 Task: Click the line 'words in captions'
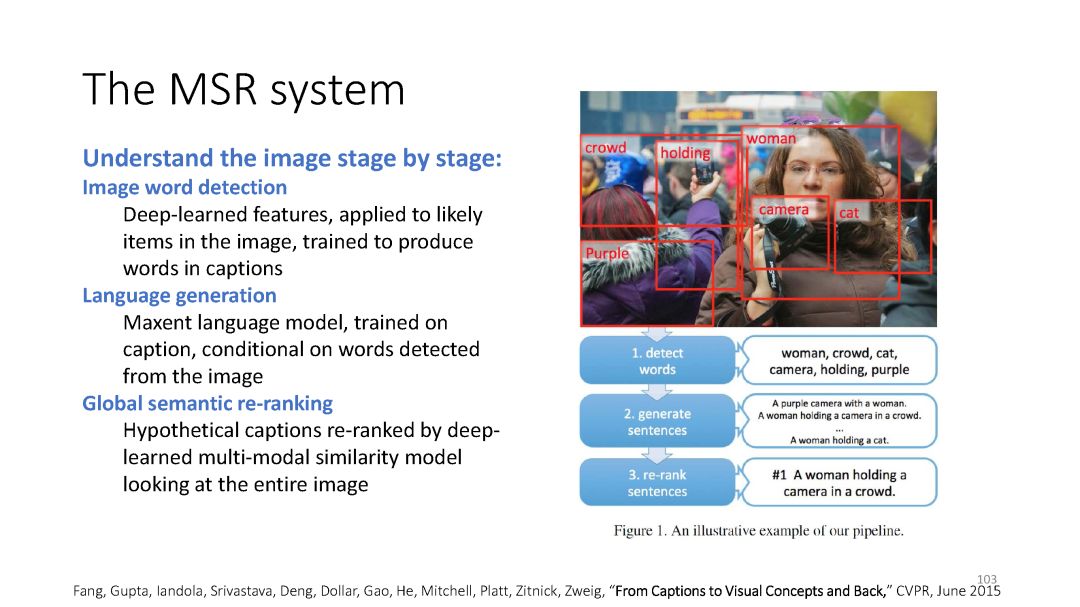pos(202,269)
